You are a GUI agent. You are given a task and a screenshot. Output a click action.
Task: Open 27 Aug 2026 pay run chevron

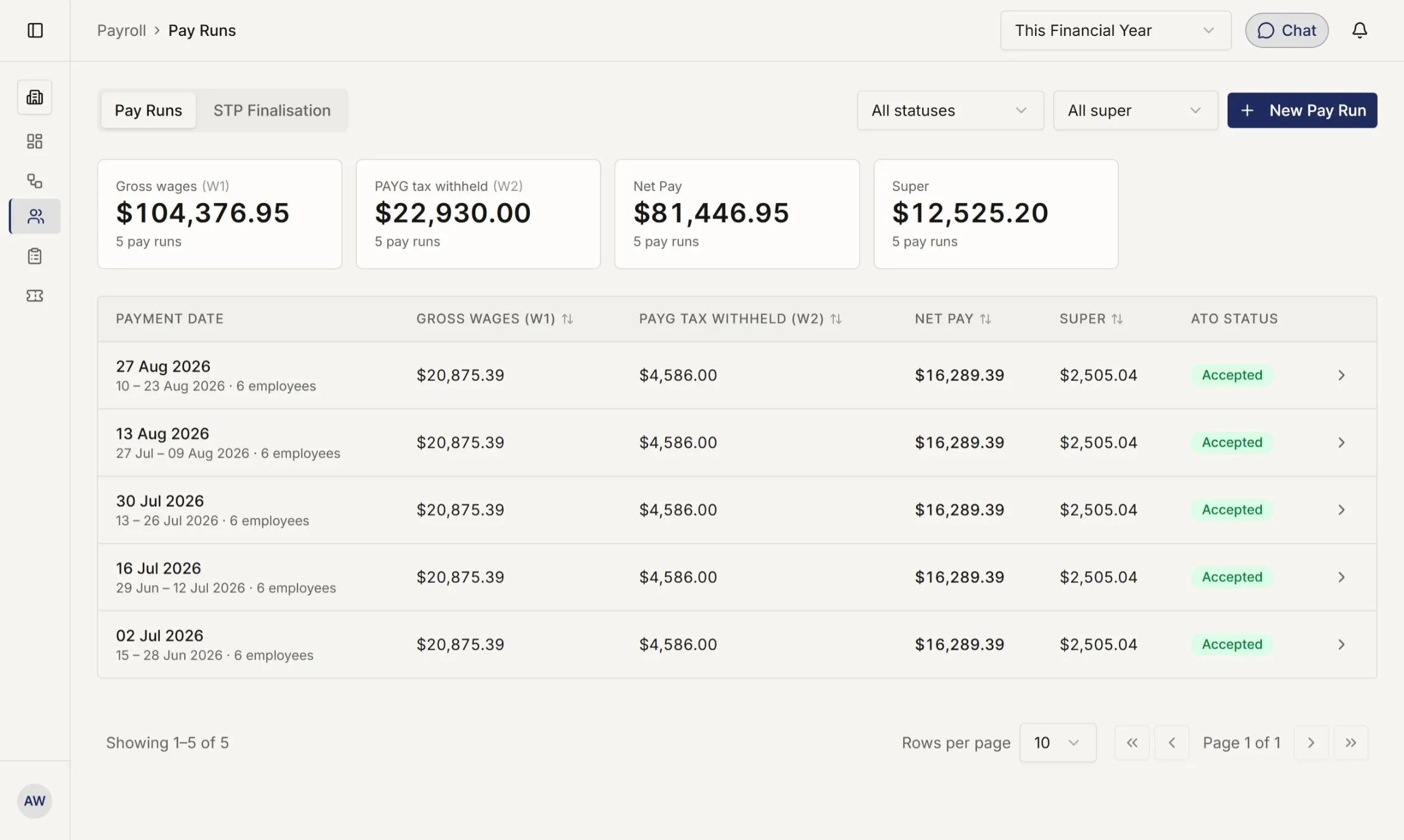pos(1341,375)
